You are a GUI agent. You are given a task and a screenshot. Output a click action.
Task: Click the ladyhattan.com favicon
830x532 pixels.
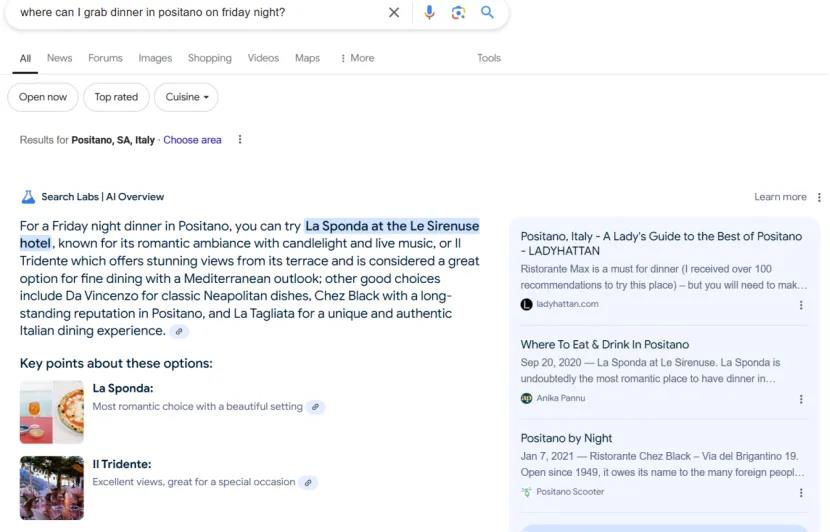tap(526, 304)
